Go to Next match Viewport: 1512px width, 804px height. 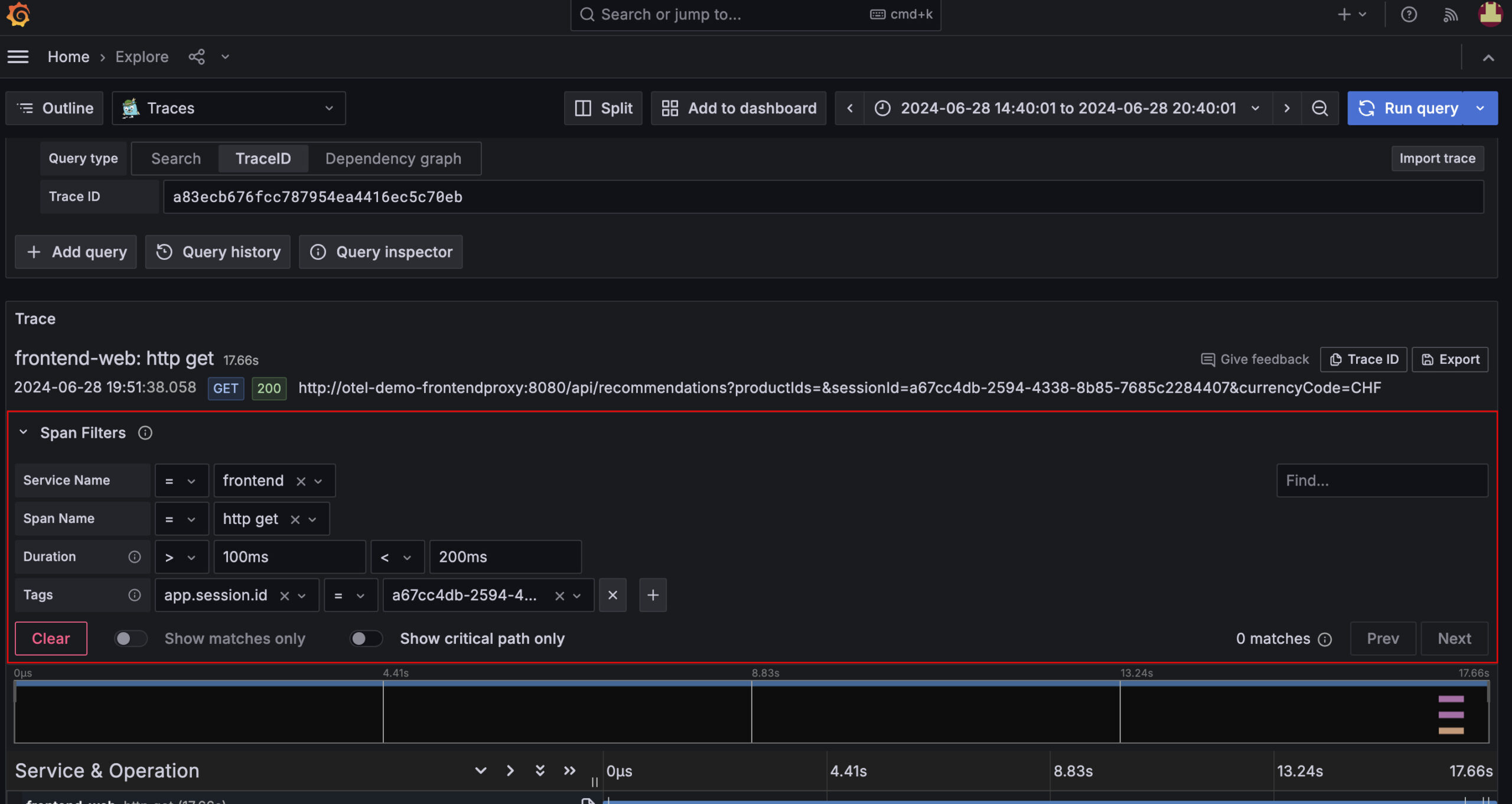pos(1454,638)
